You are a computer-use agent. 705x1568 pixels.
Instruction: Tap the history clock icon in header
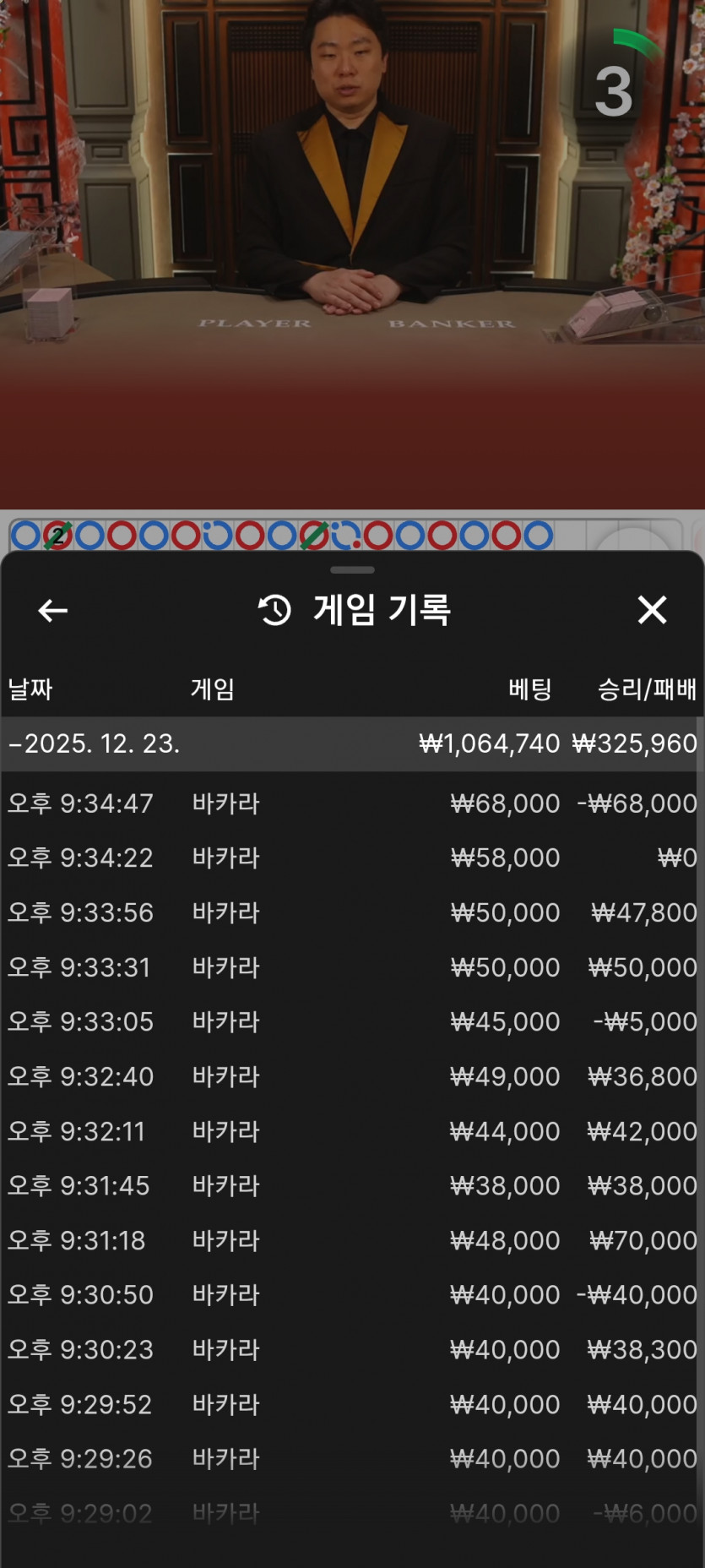274,610
